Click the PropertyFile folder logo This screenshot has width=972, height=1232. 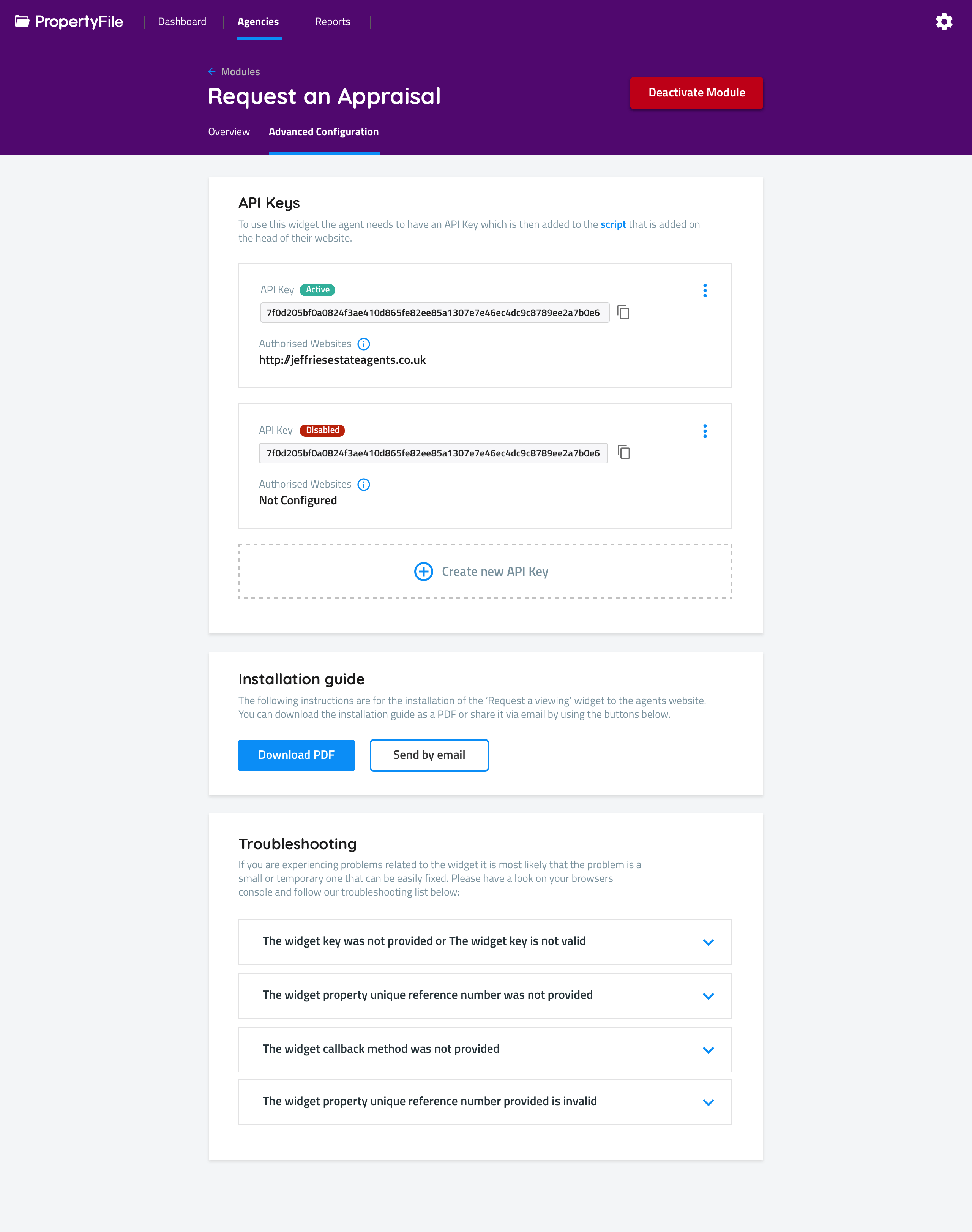22,22
